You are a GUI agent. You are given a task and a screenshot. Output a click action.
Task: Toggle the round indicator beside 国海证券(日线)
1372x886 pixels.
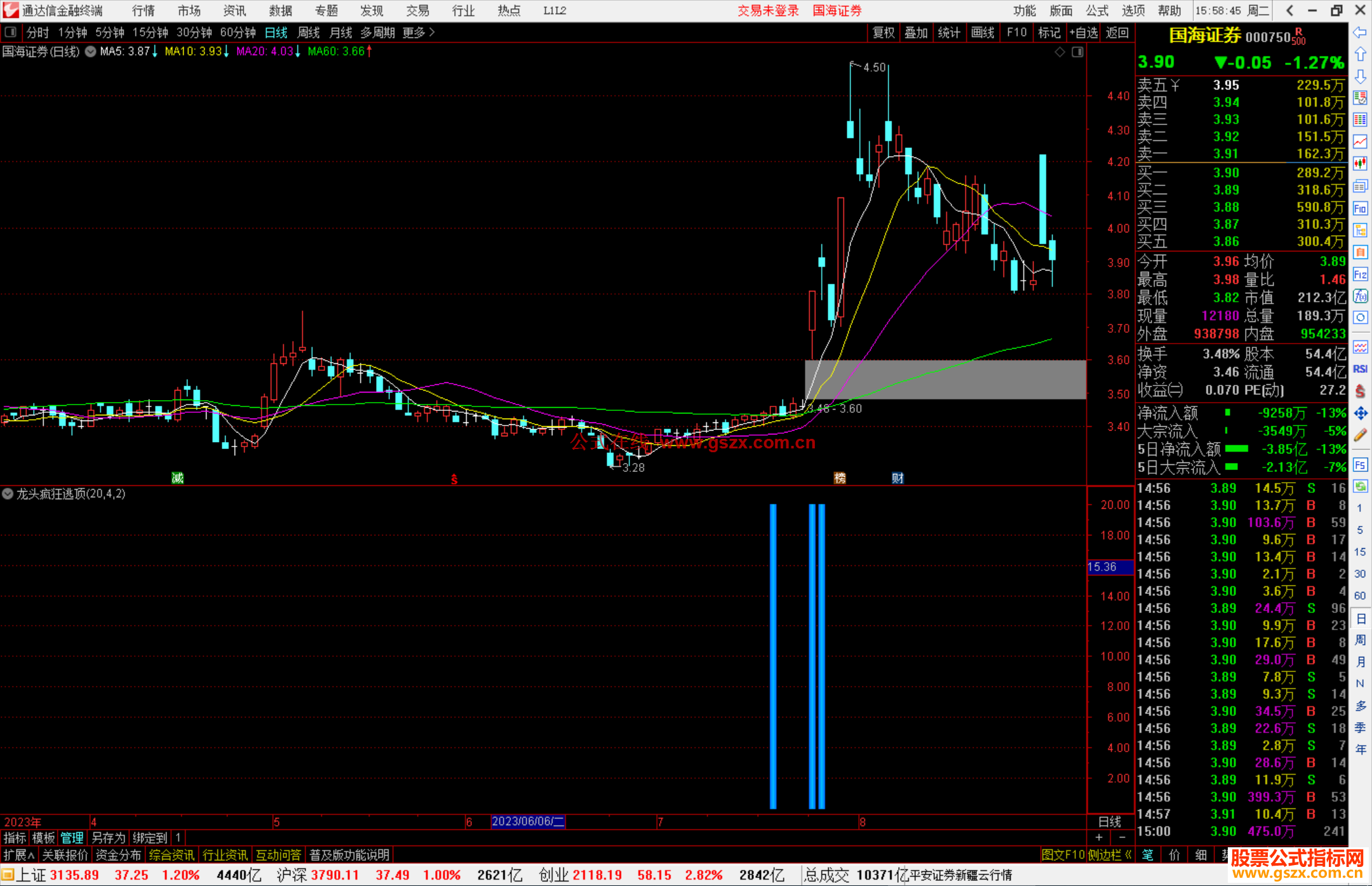pyautogui.click(x=91, y=51)
